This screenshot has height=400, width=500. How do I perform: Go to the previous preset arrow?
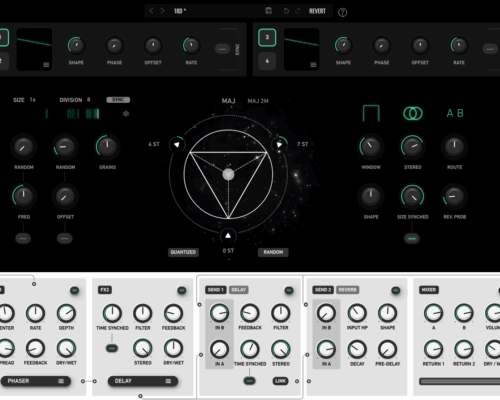tap(151, 11)
